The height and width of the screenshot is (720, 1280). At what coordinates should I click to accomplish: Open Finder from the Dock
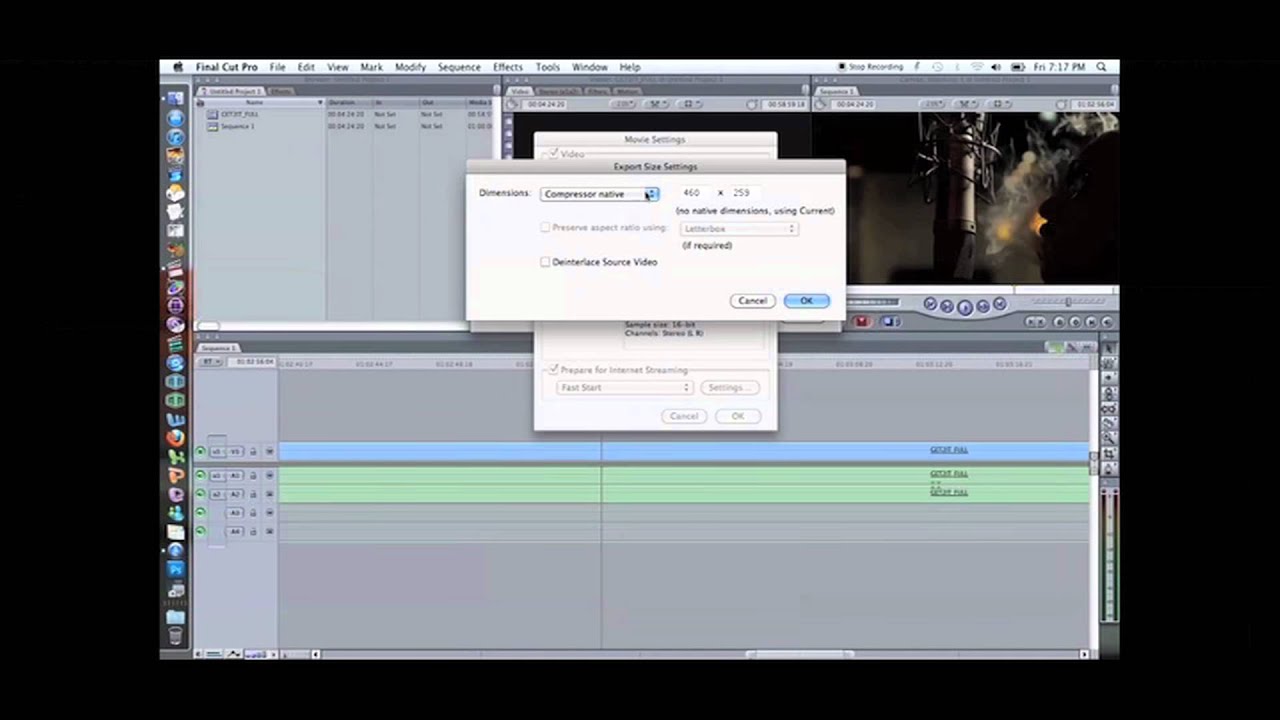(x=176, y=98)
